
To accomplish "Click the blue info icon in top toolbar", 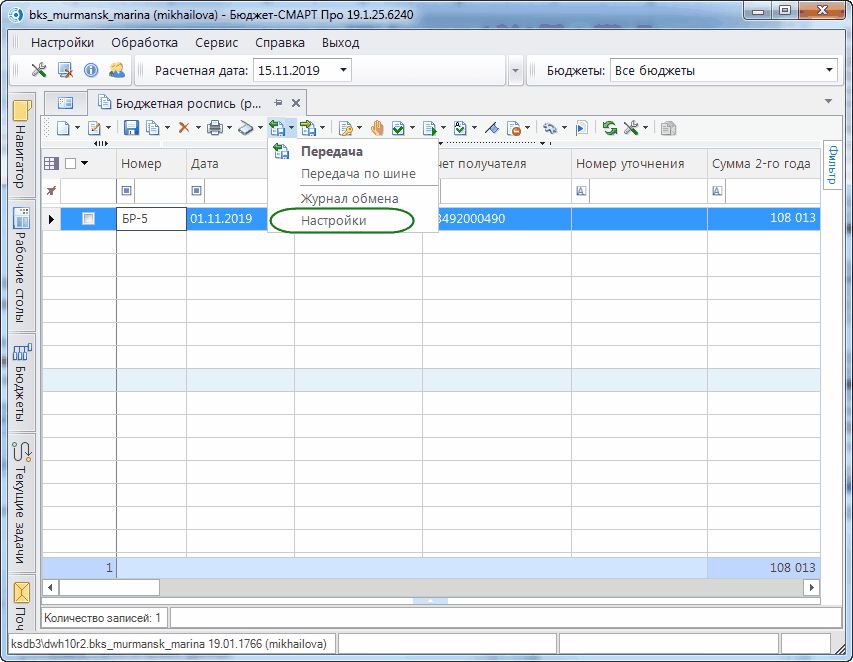I will 91,70.
